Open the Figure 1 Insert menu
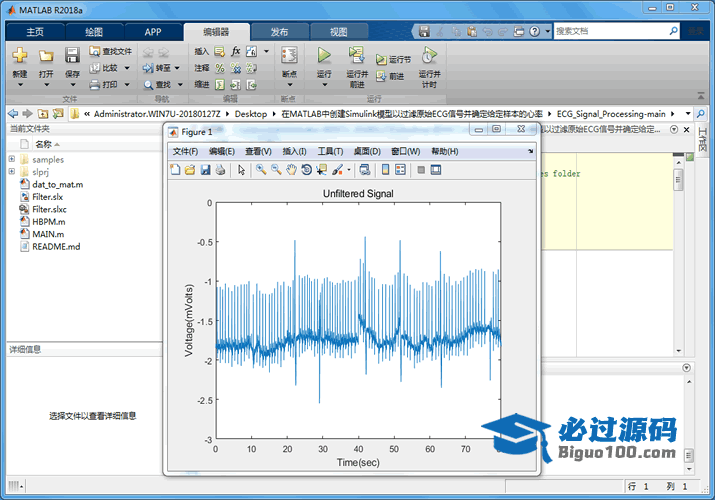715x500 pixels. pos(294,151)
